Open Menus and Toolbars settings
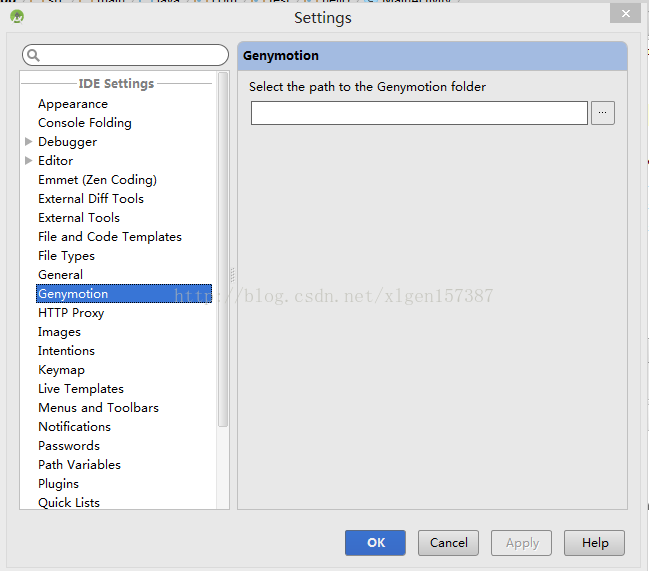The width and height of the screenshot is (649, 571). pyautogui.click(x=99, y=408)
